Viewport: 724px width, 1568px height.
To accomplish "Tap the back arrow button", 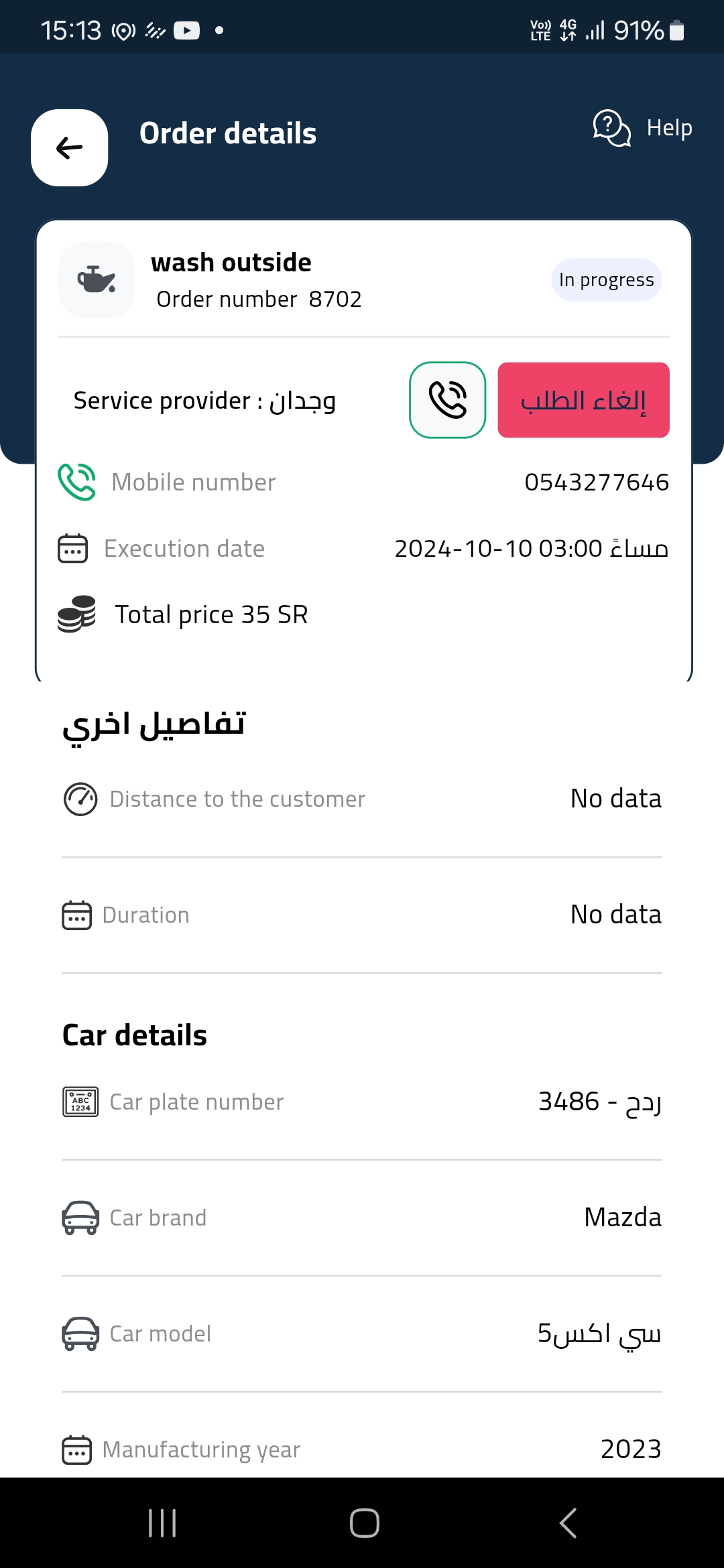I will (70, 147).
